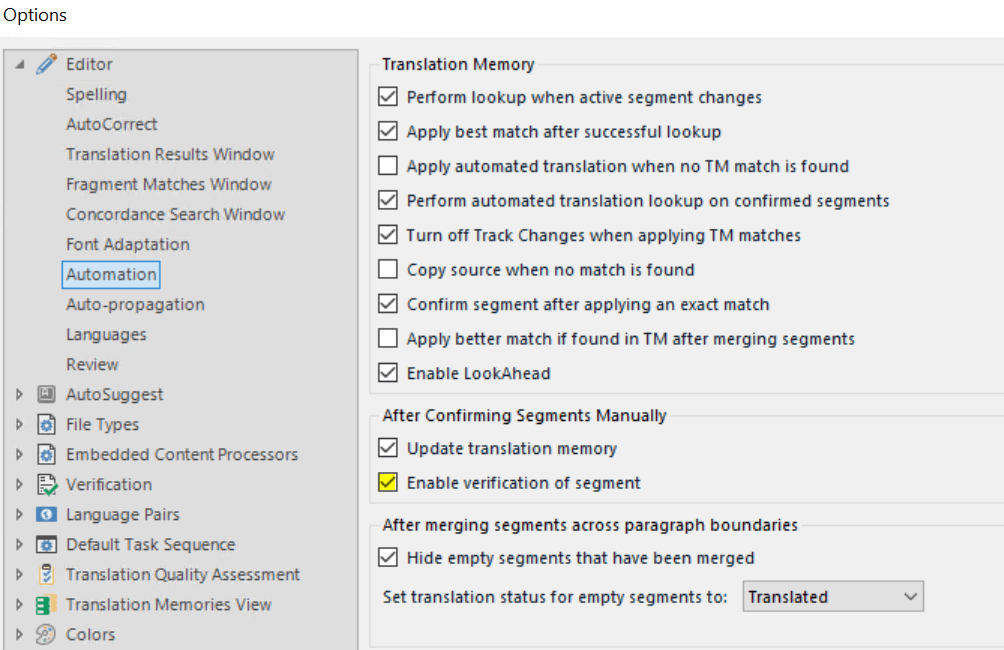Select the Editor label in the tree

(89, 64)
